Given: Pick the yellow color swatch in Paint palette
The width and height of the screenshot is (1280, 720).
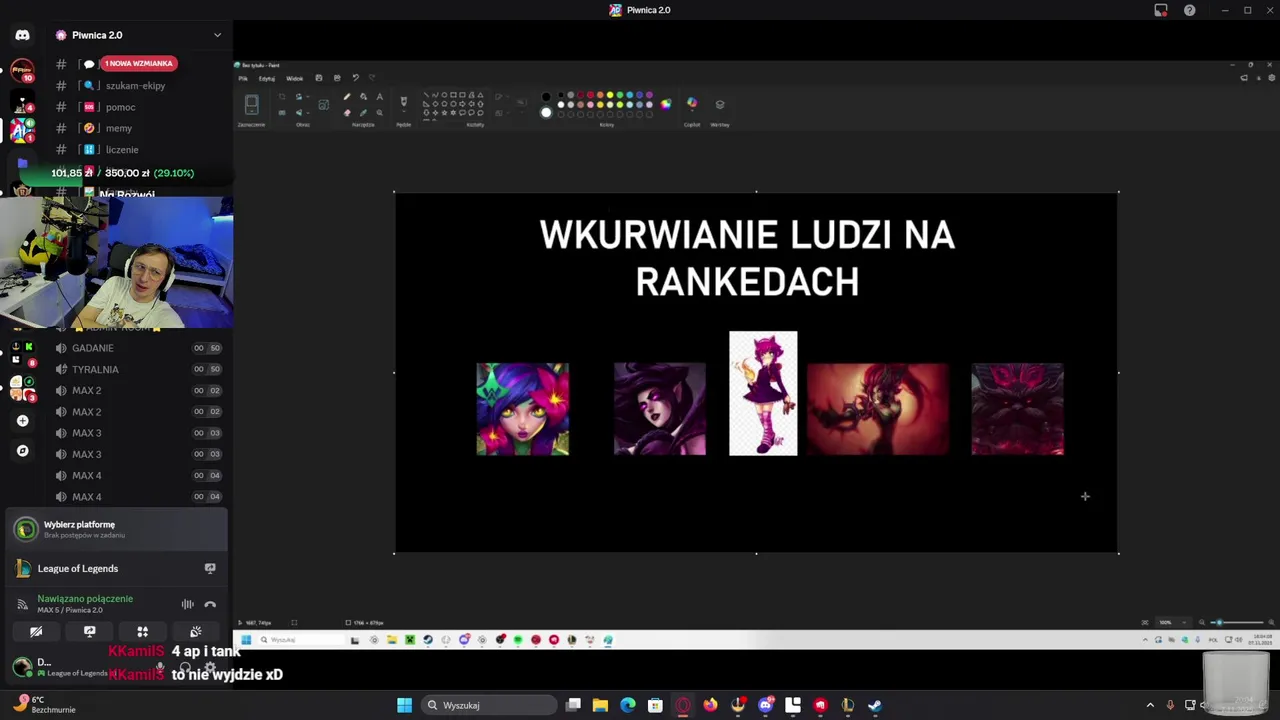Looking at the screenshot, I should point(610,95).
